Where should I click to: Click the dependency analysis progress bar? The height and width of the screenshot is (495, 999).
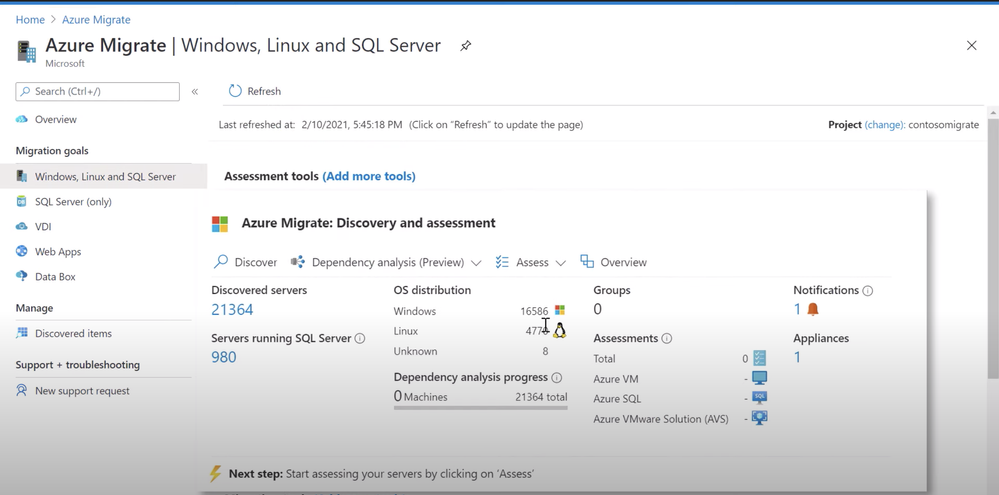point(480,407)
